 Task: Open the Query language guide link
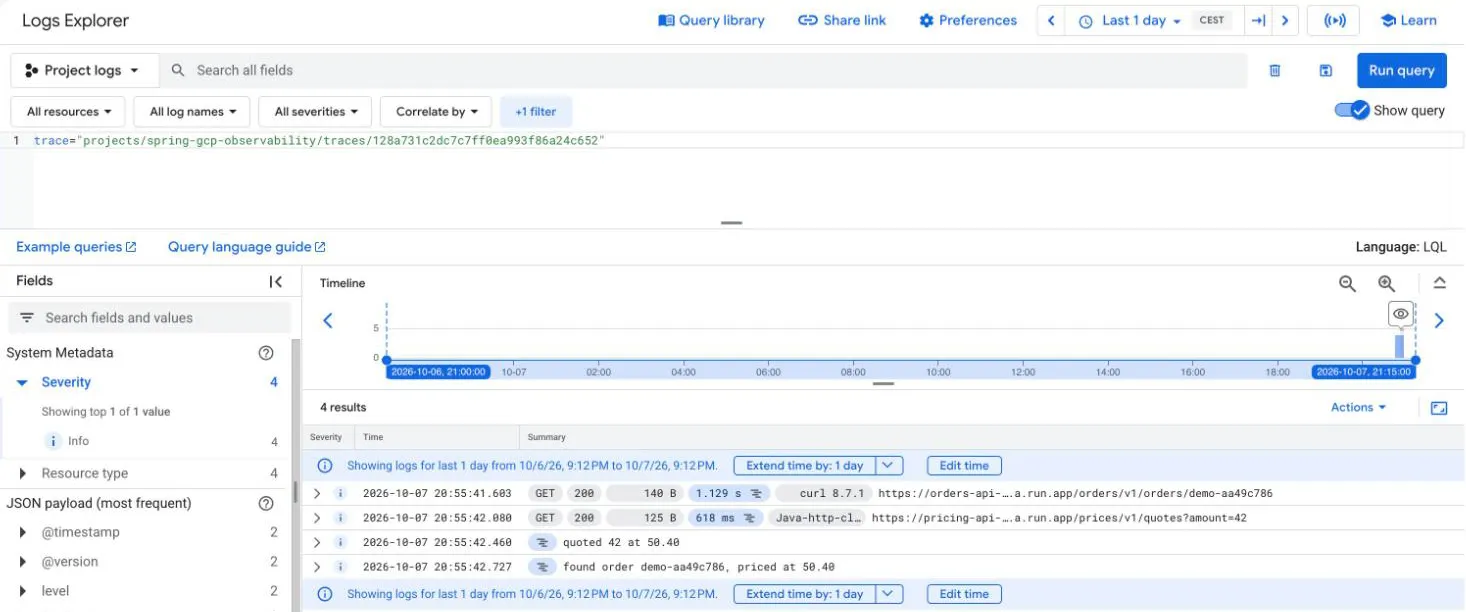(247, 247)
